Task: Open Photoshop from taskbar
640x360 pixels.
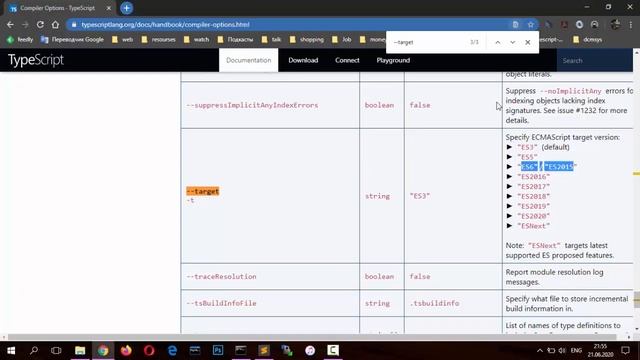Action: coord(218,351)
